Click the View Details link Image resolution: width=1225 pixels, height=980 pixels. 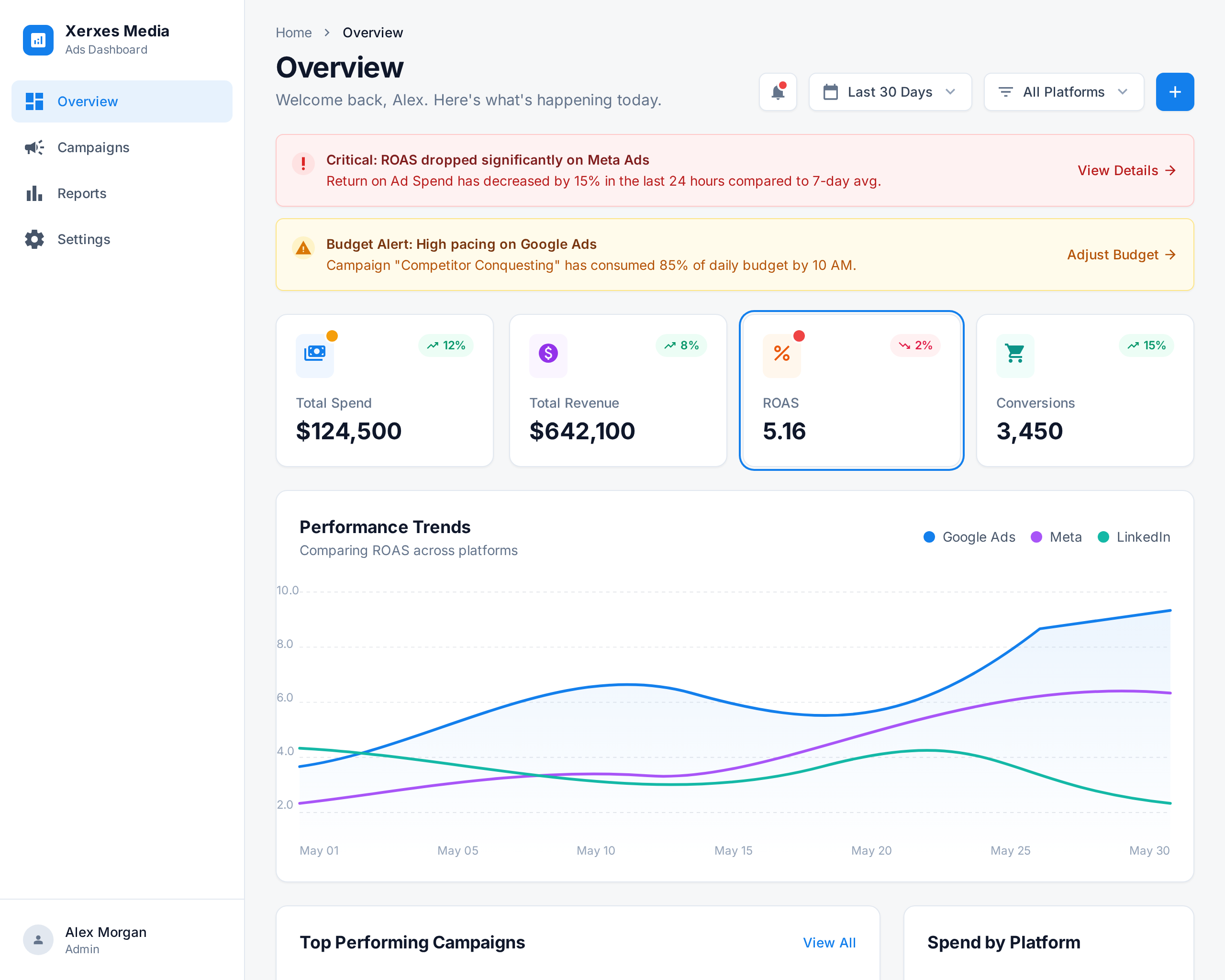pyautogui.click(x=1126, y=170)
